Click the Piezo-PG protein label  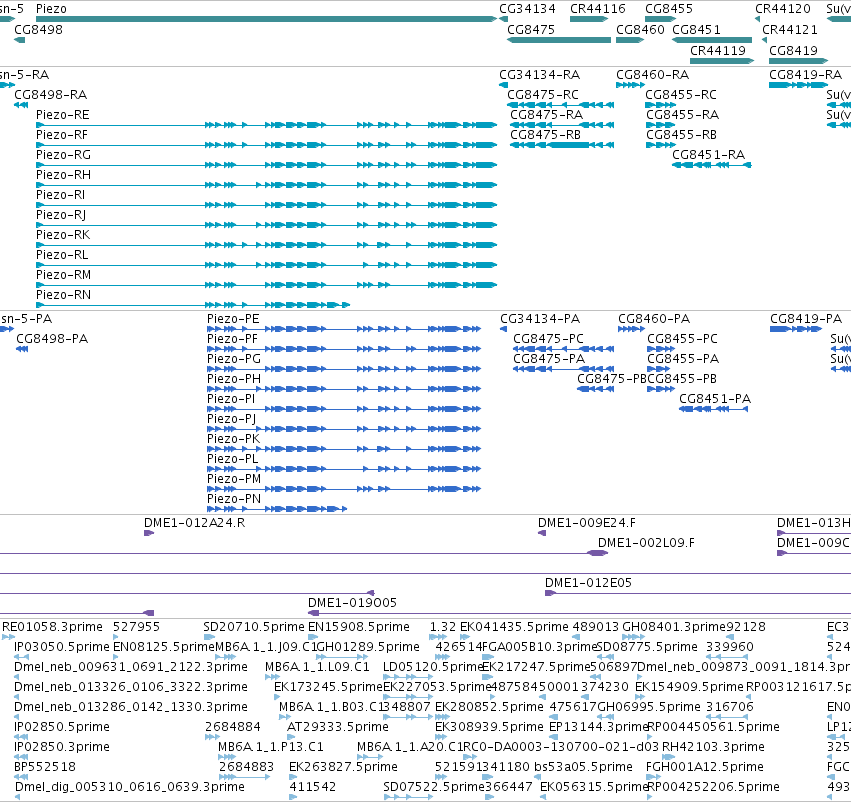click(234, 359)
